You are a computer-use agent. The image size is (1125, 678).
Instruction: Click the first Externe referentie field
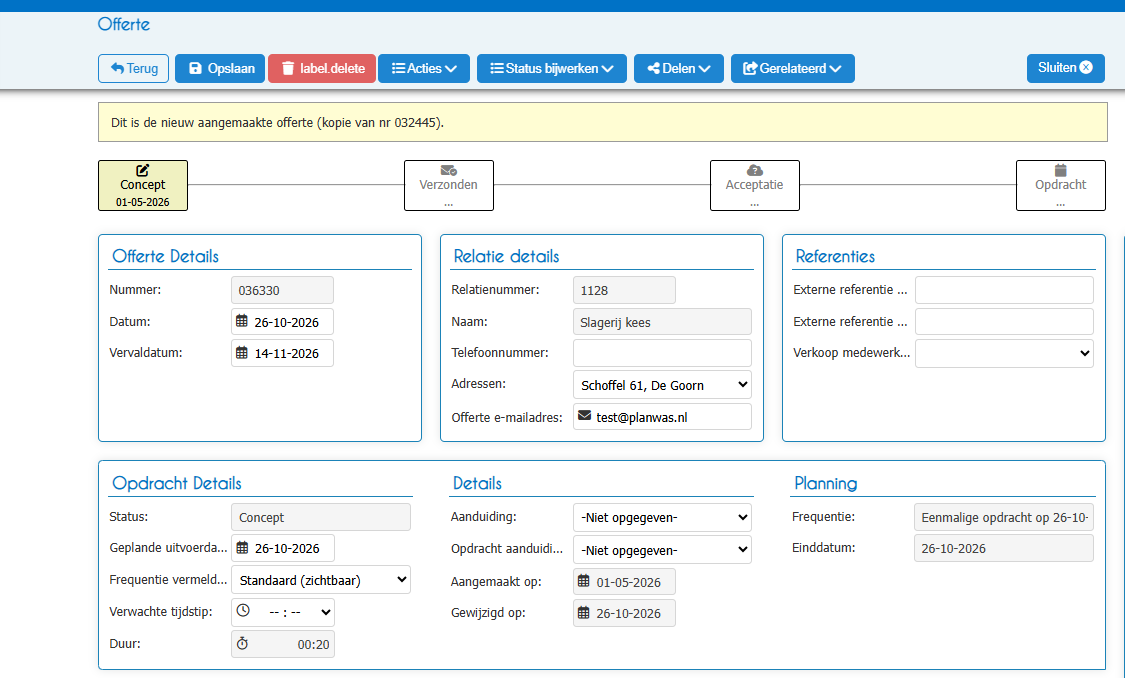(x=1004, y=290)
